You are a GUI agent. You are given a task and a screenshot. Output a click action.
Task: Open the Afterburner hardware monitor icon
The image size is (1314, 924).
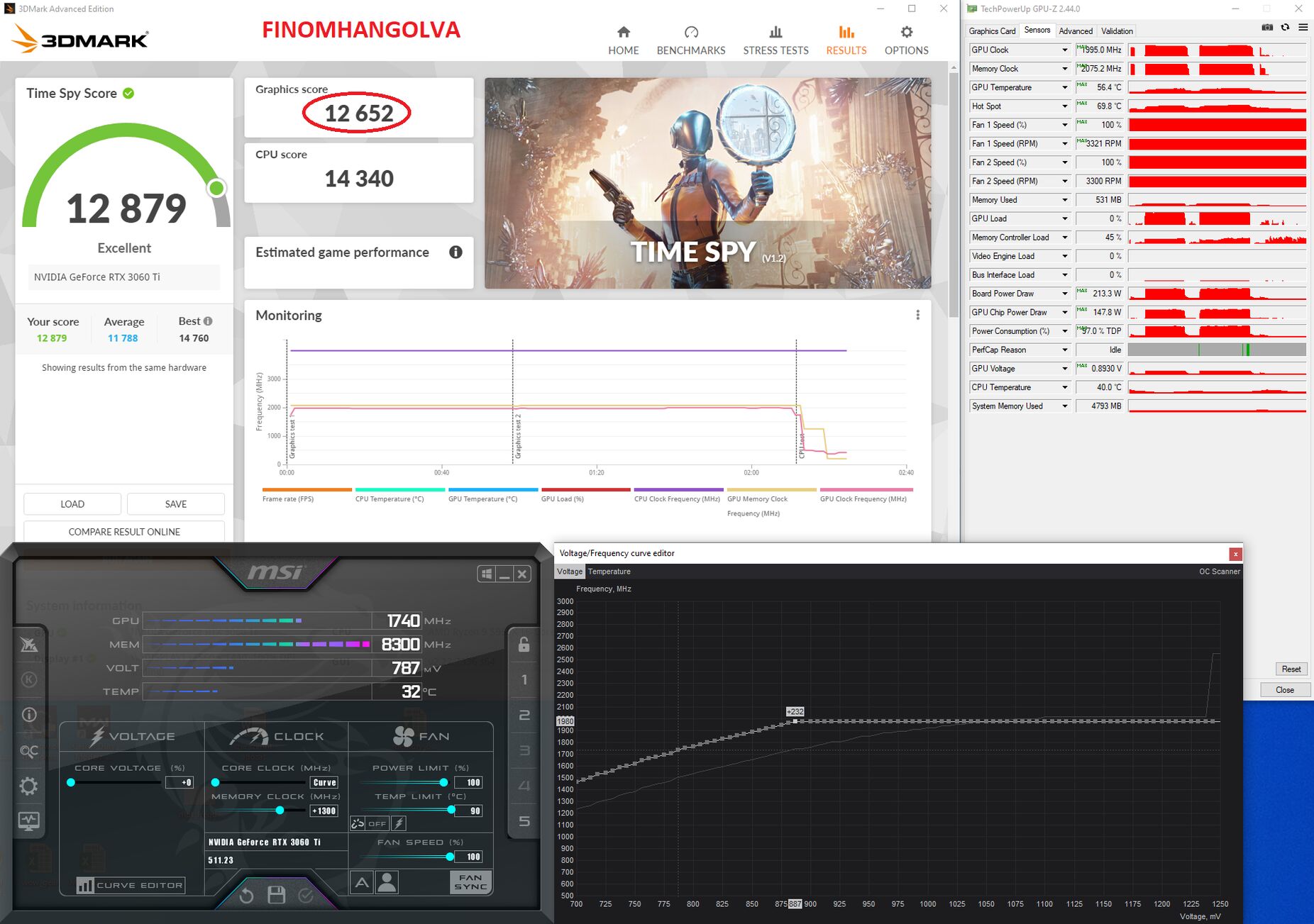pyautogui.click(x=29, y=821)
